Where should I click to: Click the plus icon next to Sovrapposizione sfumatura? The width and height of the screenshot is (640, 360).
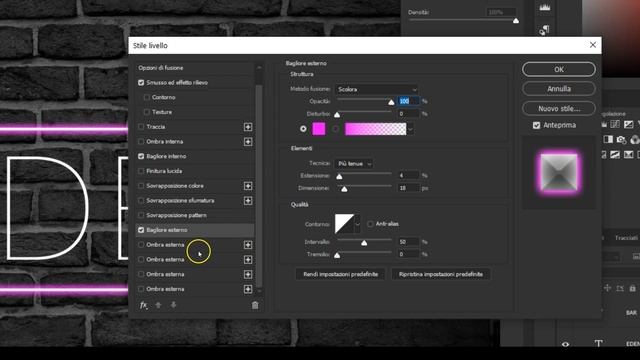pyautogui.click(x=248, y=200)
